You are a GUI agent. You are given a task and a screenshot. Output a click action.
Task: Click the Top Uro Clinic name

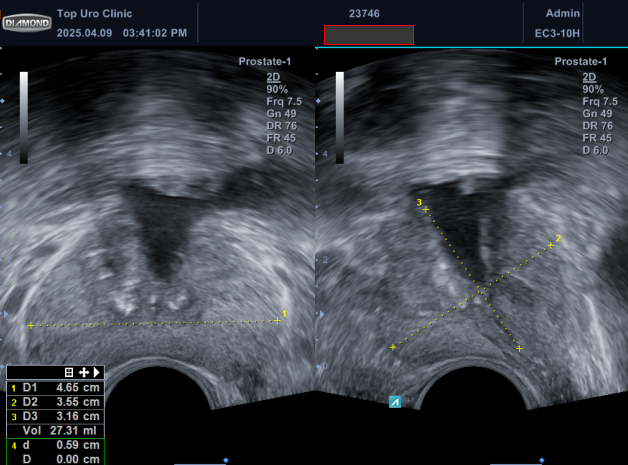pos(95,14)
